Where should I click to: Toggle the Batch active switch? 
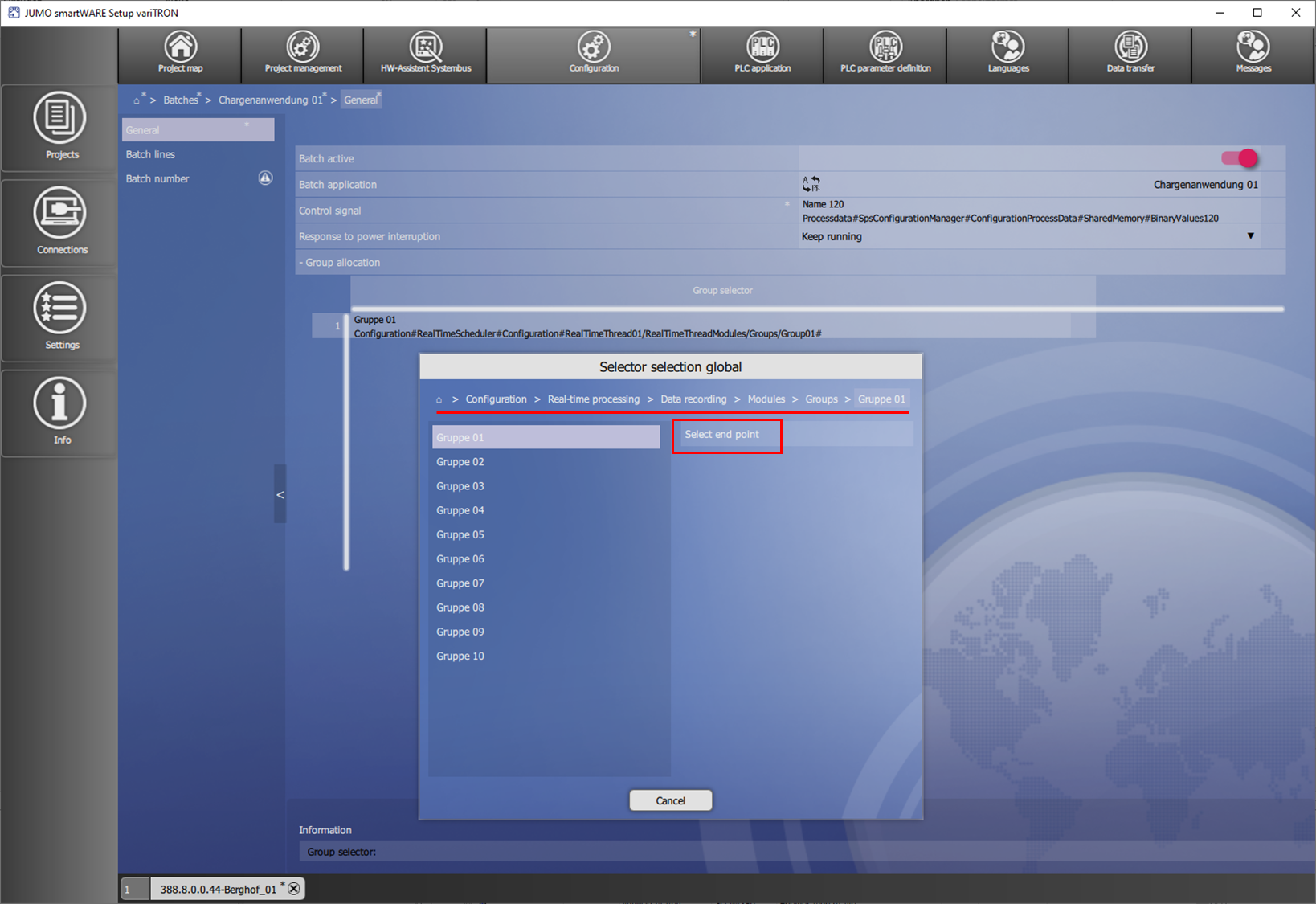click(1239, 158)
